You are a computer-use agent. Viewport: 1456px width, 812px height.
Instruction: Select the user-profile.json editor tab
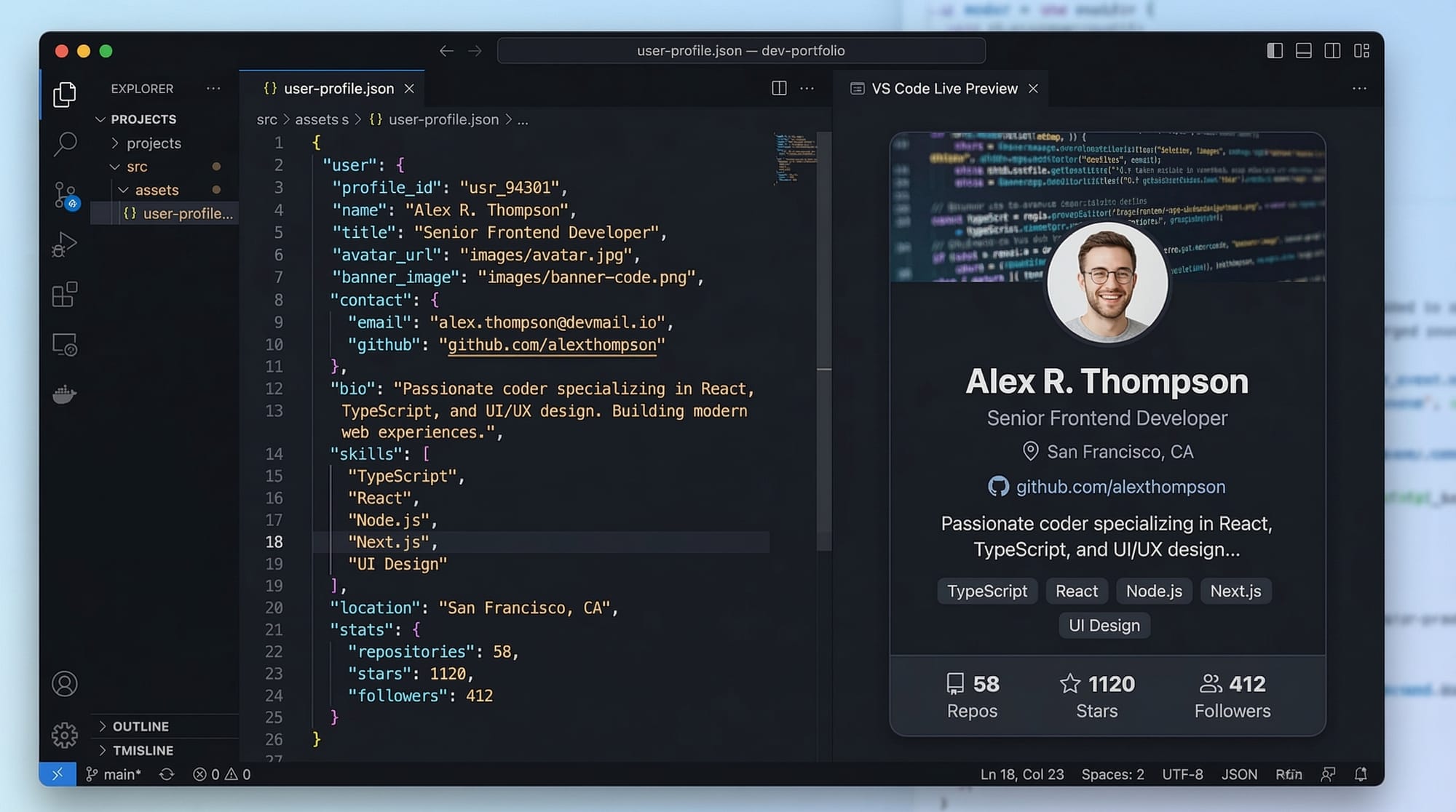coord(338,89)
